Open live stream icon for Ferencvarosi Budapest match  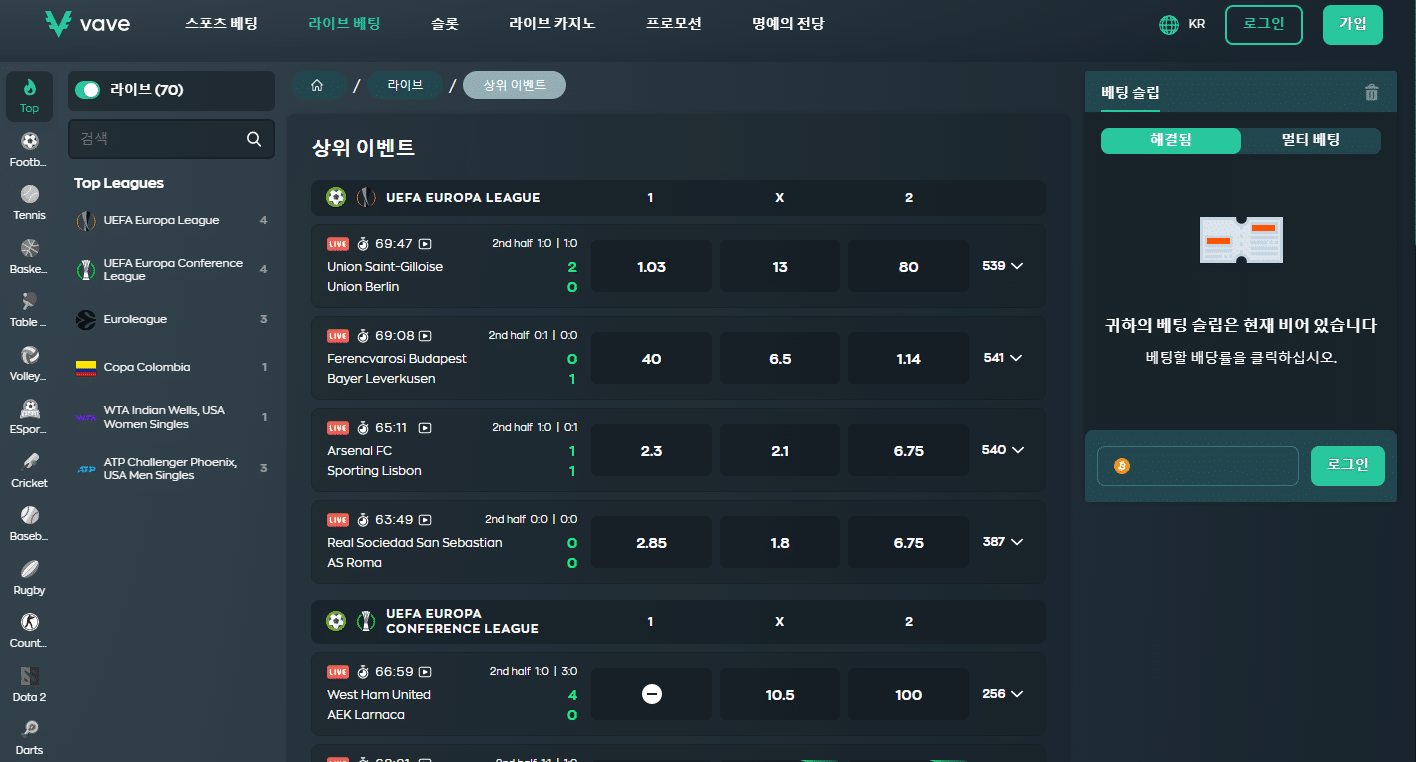425,335
